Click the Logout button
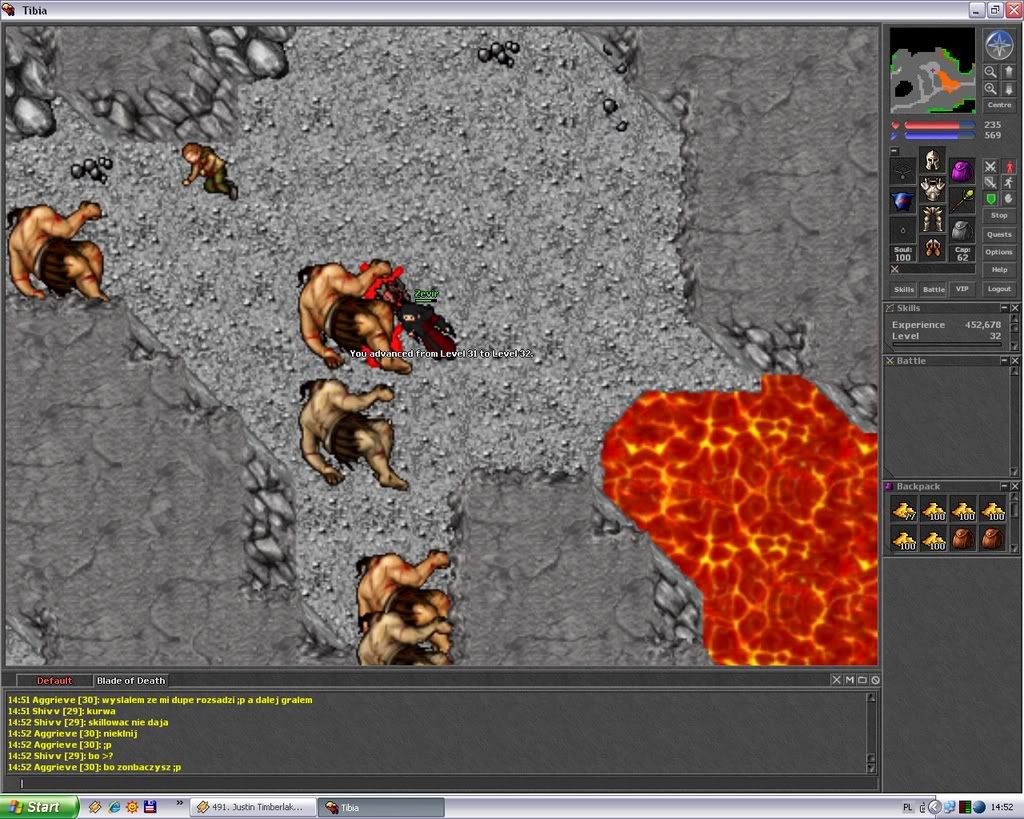 coord(999,289)
